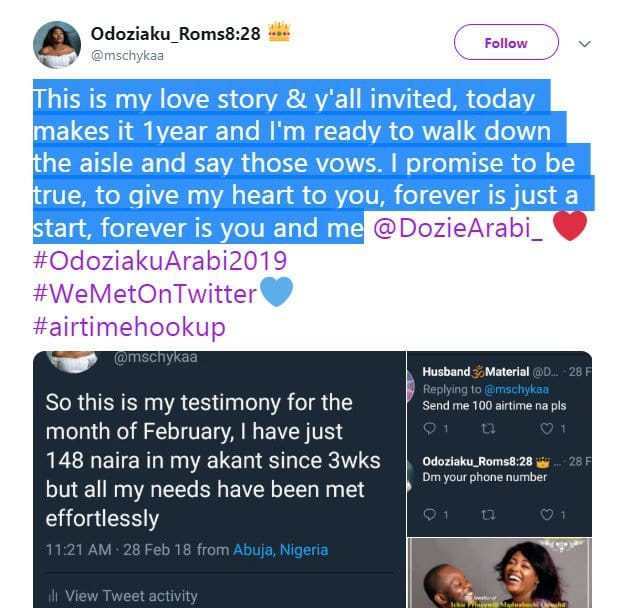This screenshot has height=608, width=631.
Task: Like the 'Send me 100 airtime' tweet
Action: pyautogui.click(x=549, y=429)
